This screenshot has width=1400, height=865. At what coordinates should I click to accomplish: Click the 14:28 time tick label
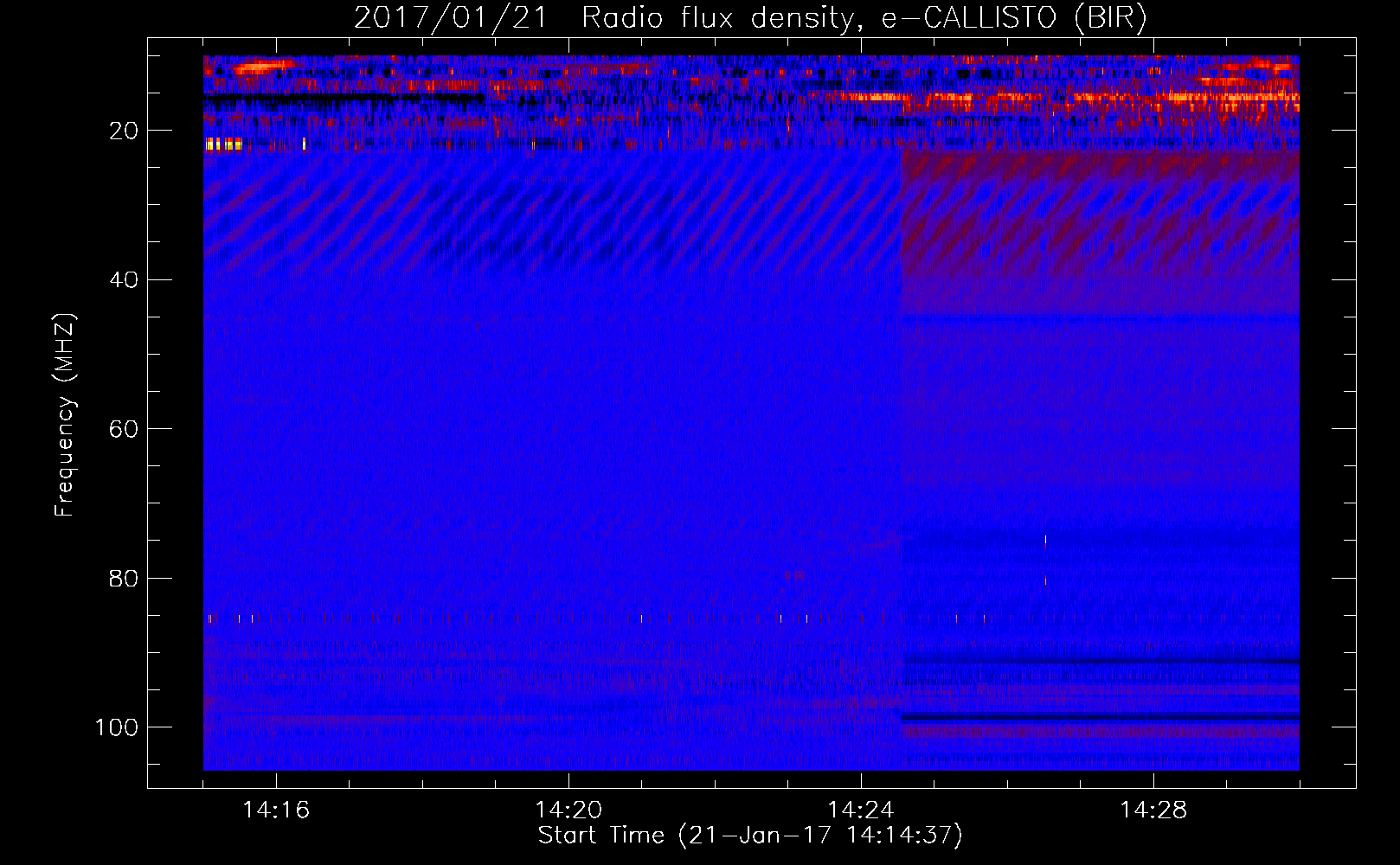[1153, 811]
